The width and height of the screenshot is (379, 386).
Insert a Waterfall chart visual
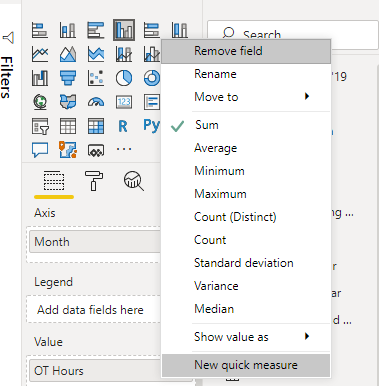[40, 78]
